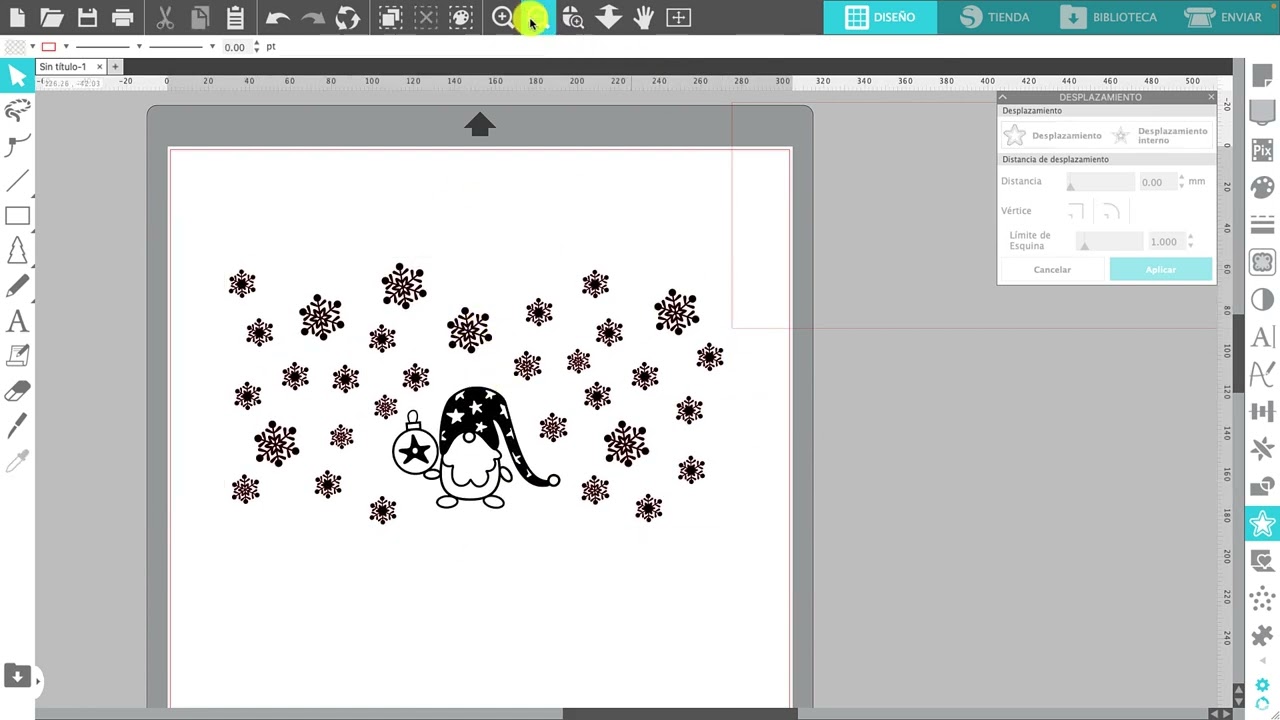
Task: Open the Trace panel icon
Action: point(1262,263)
